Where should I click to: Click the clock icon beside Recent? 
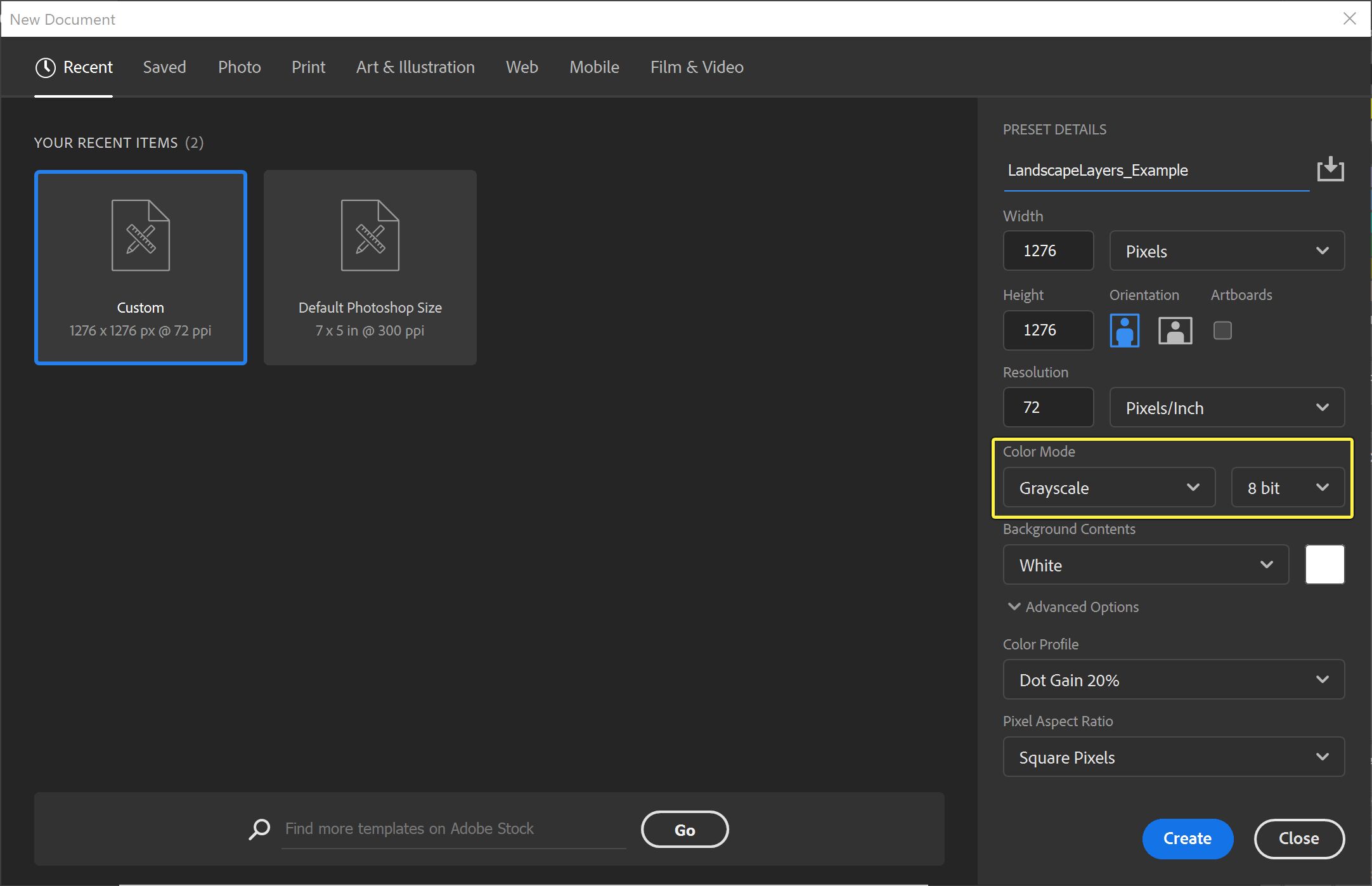tap(45, 67)
